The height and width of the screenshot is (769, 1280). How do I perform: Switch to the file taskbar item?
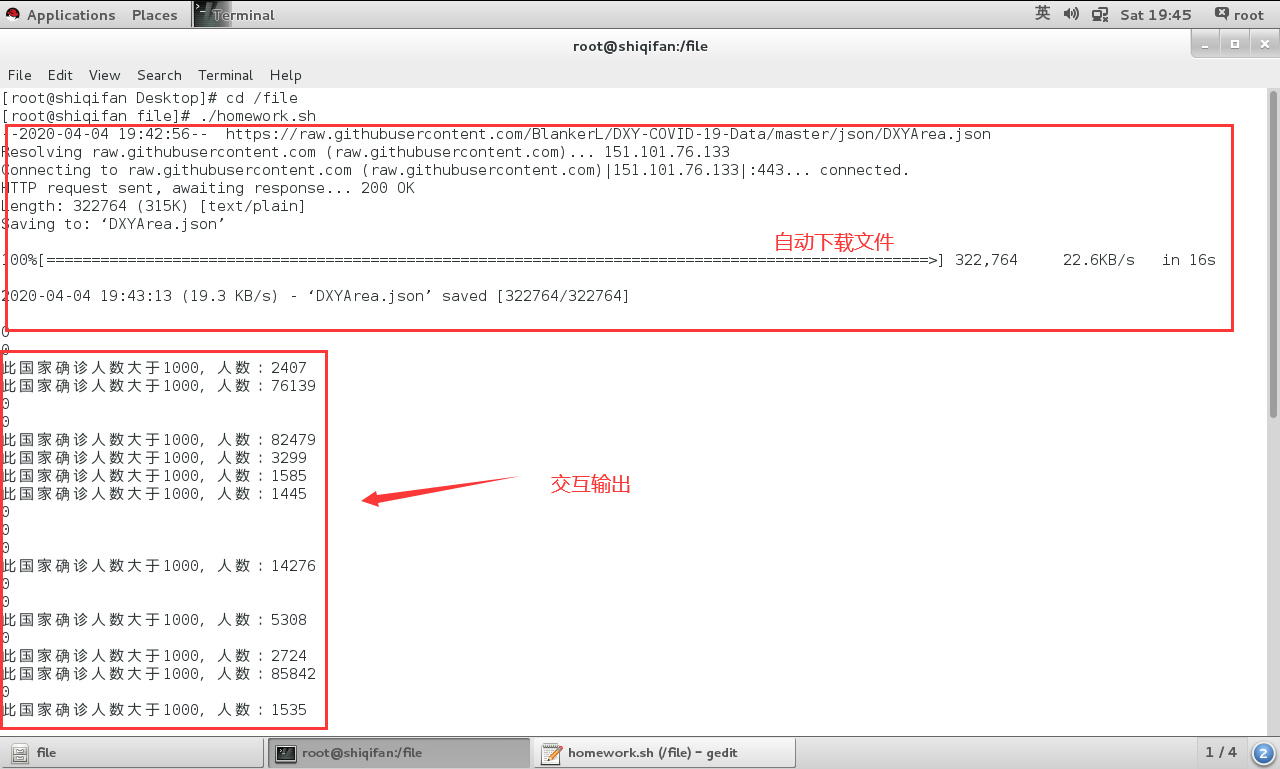coord(133,753)
